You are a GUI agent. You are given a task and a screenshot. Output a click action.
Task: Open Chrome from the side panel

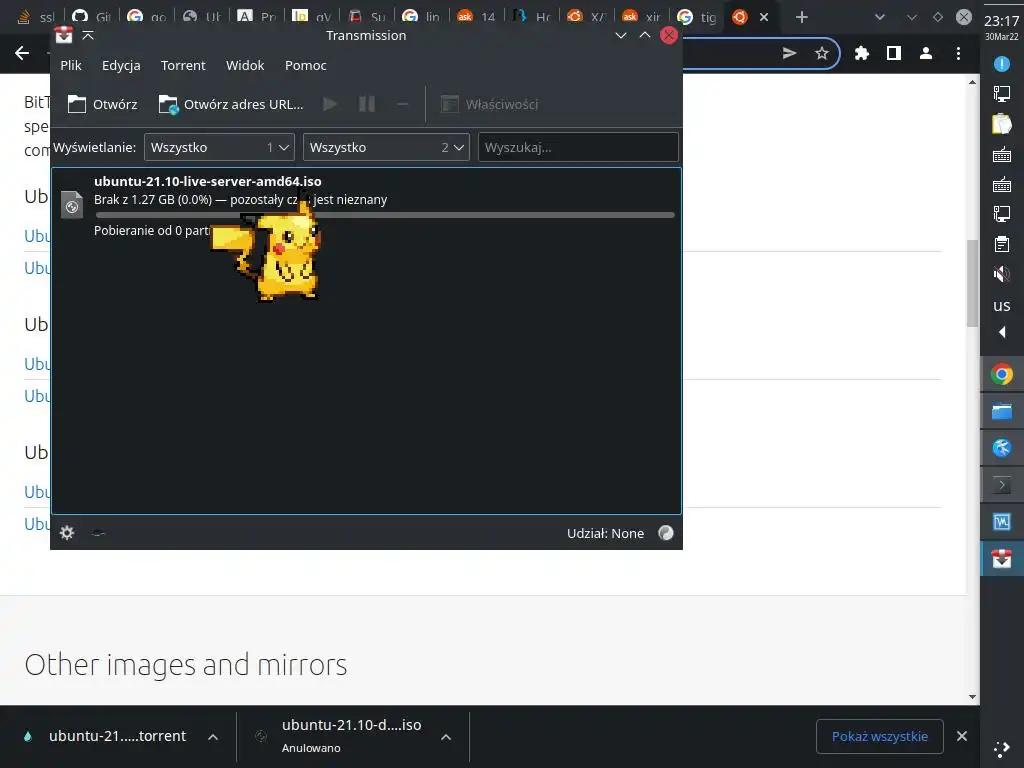point(1002,374)
